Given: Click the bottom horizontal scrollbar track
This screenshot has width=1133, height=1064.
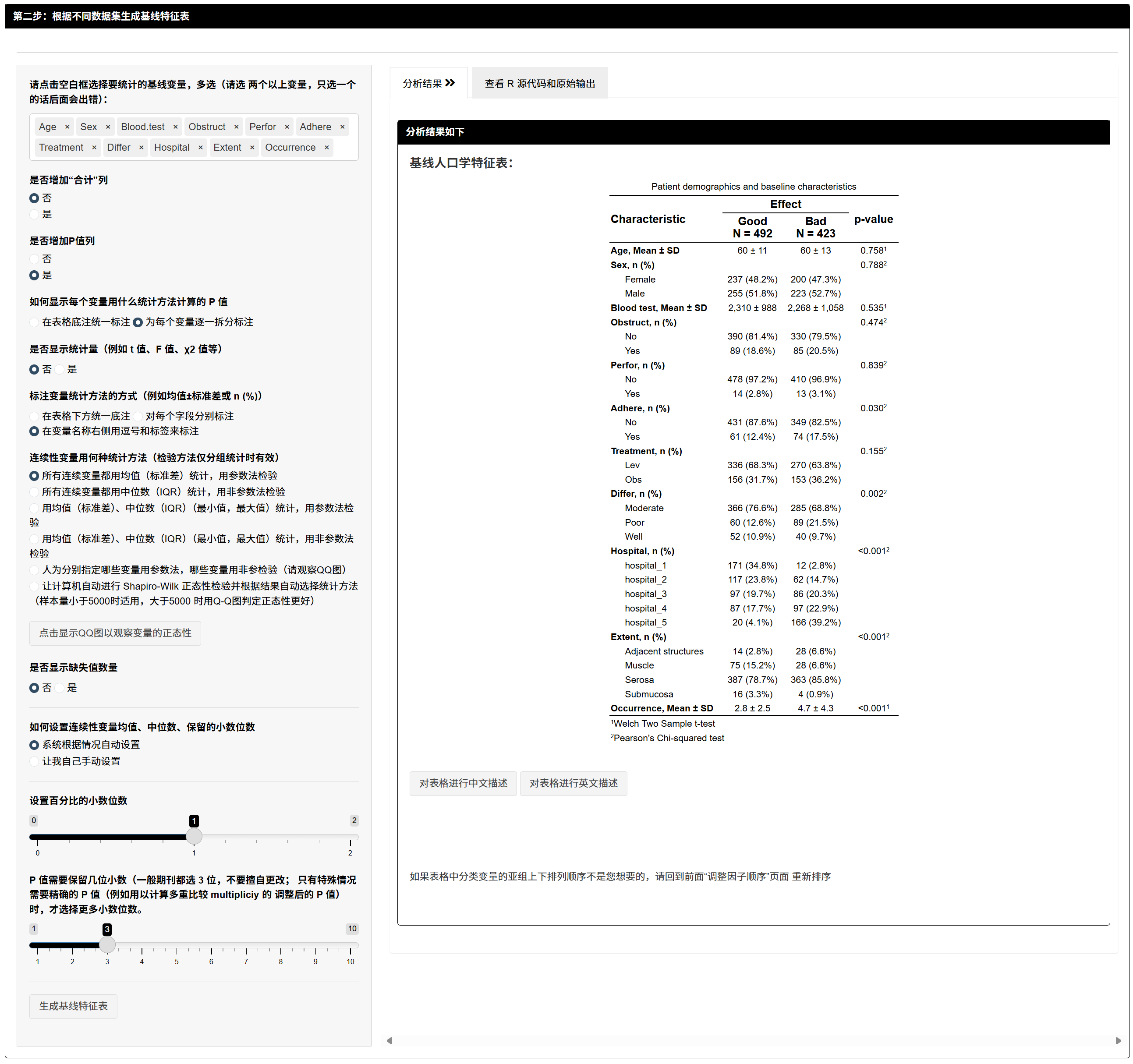Looking at the screenshot, I should click(x=754, y=1041).
